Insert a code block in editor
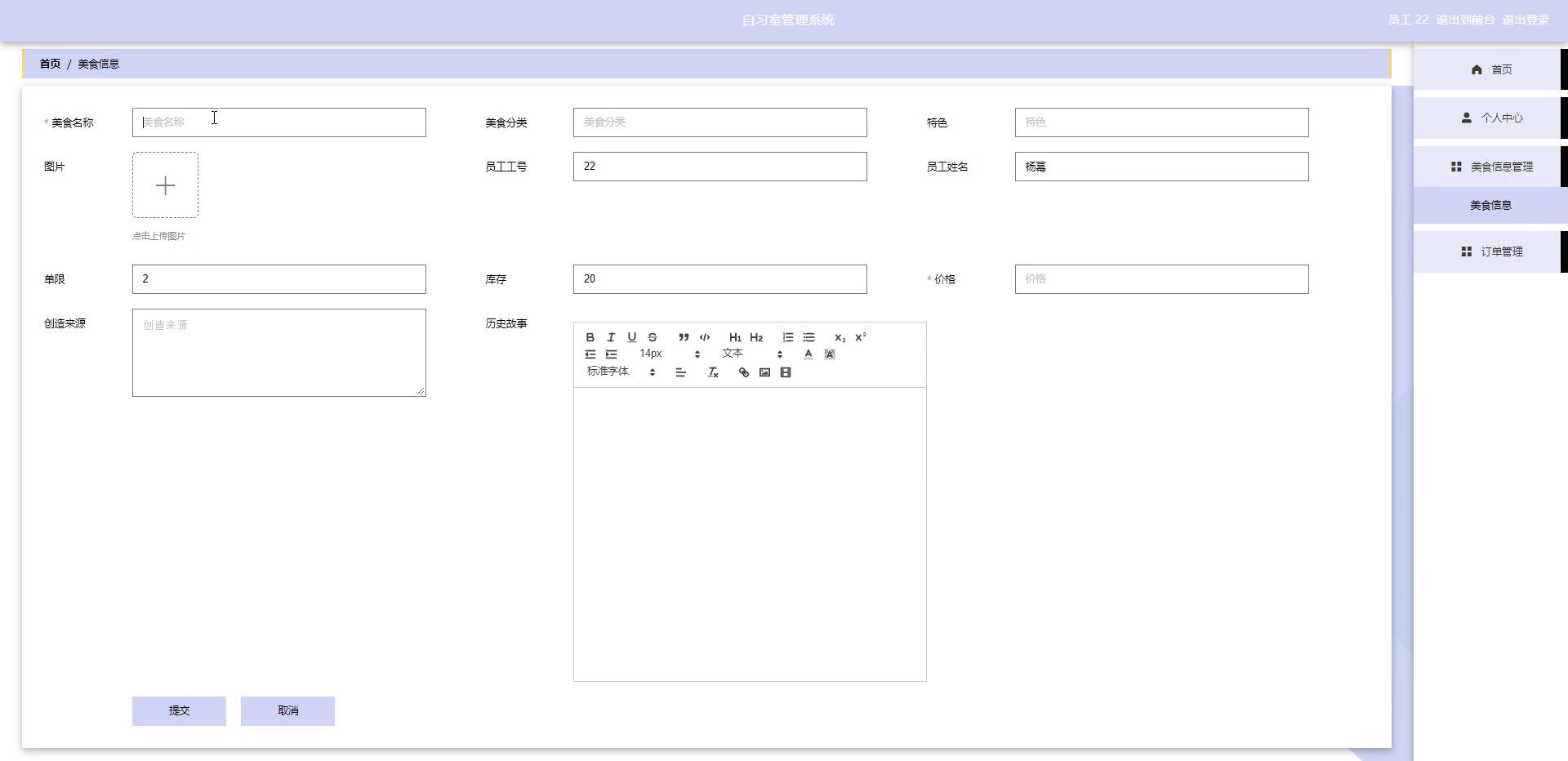The height and width of the screenshot is (761, 1568). pyautogui.click(x=705, y=337)
